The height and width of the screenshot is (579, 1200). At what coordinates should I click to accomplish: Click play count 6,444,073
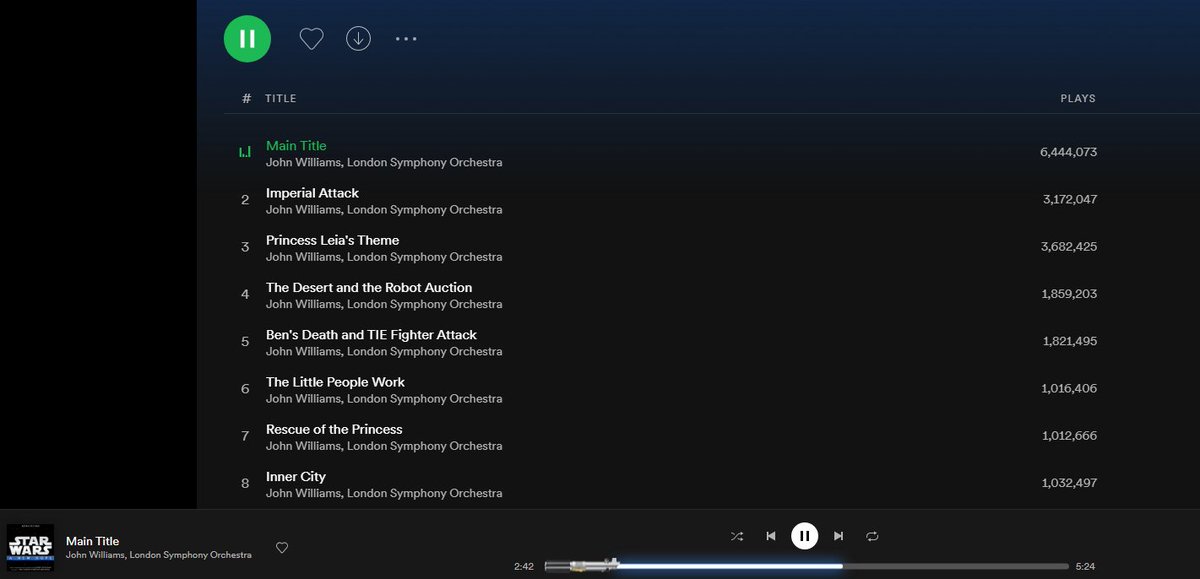(x=1068, y=152)
